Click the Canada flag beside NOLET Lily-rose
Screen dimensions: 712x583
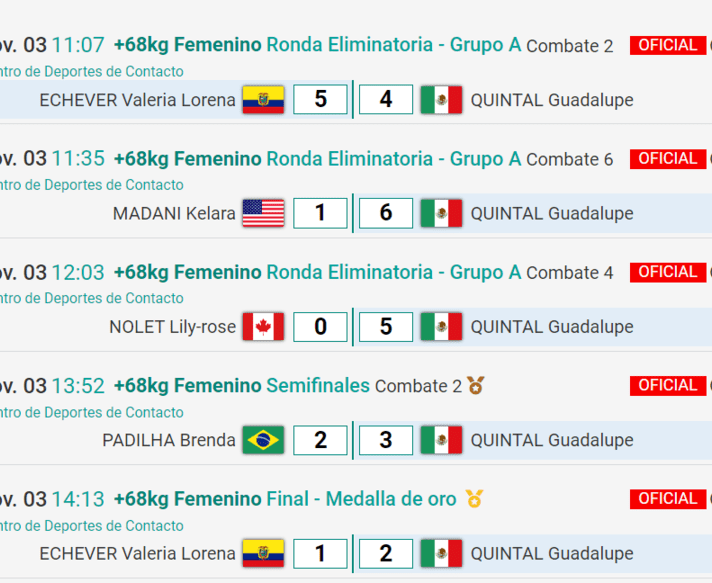(x=263, y=327)
